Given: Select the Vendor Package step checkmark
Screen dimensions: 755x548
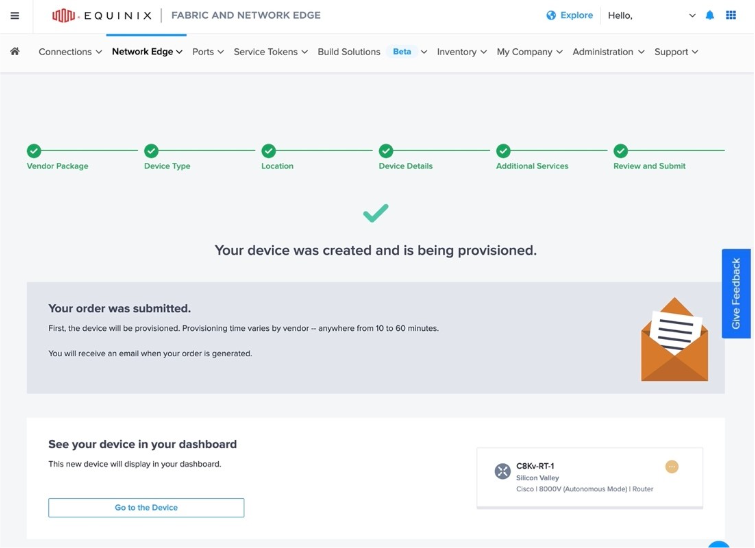Looking at the screenshot, I should pos(34,151).
